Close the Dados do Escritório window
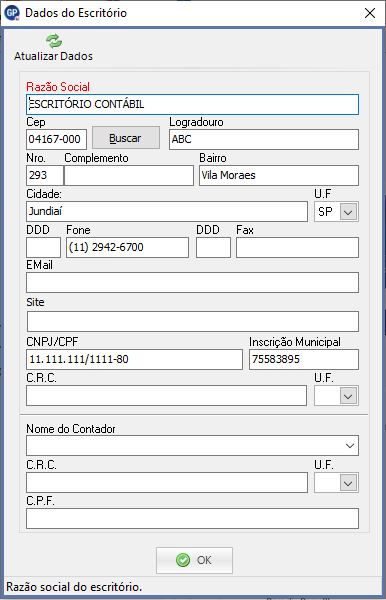The image size is (386, 600). (x=370, y=13)
